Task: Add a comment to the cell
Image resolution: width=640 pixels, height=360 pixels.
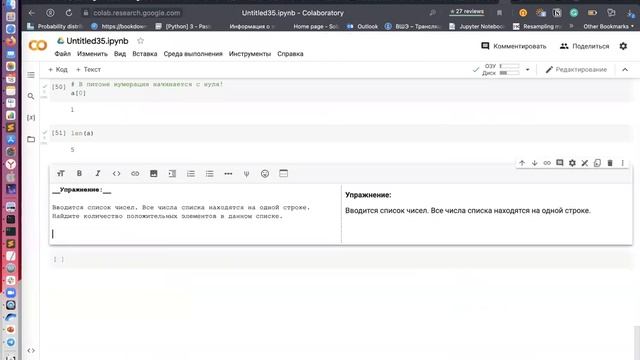Action: coord(560,163)
